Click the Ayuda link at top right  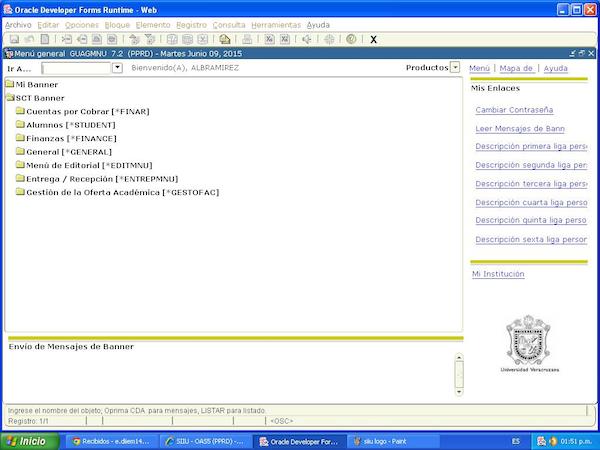(x=555, y=68)
